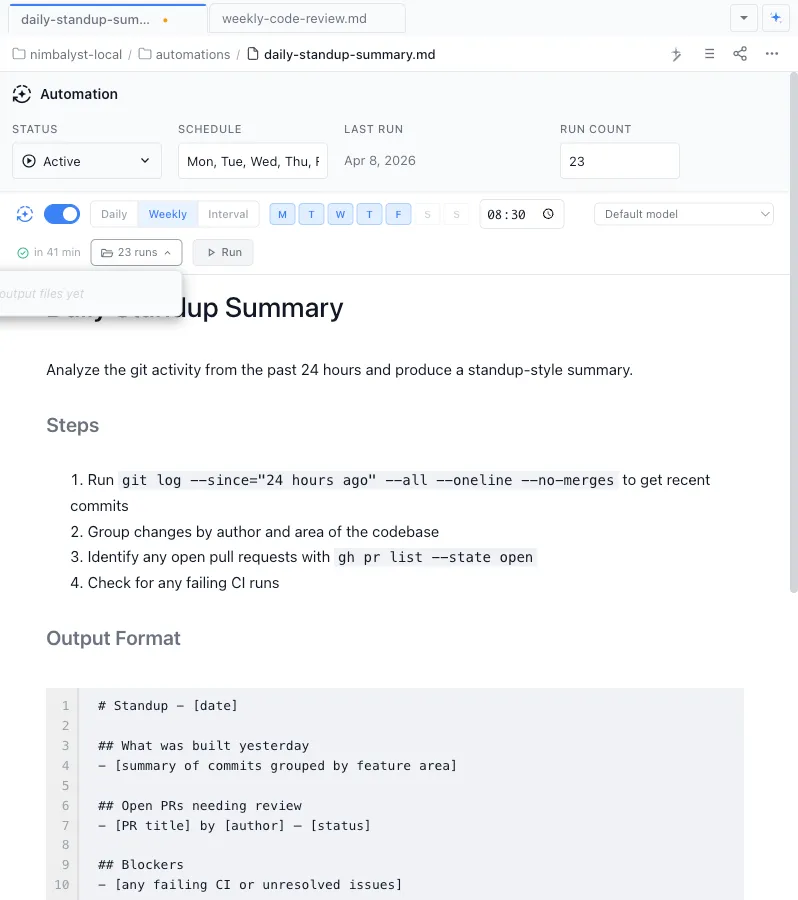Click the lightning bolt action icon
Image resolution: width=798 pixels, height=900 pixels.
point(676,54)
